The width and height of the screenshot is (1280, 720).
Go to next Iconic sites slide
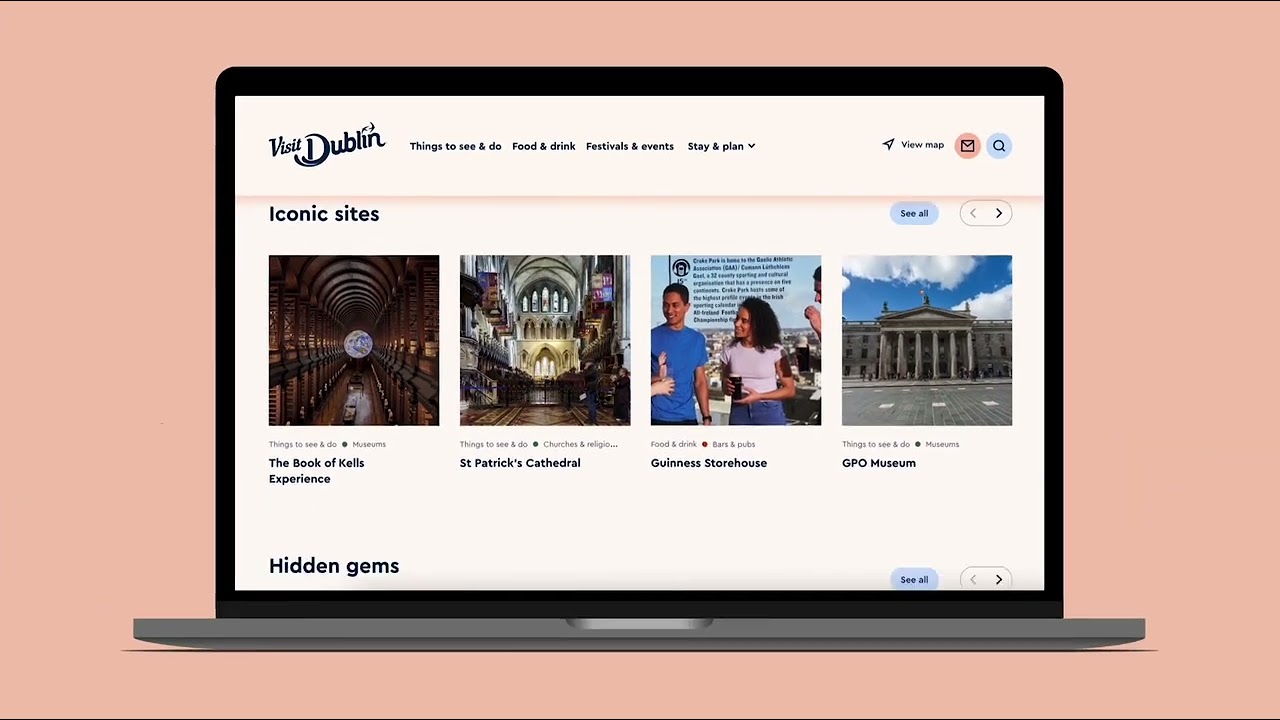coord(999,213)
